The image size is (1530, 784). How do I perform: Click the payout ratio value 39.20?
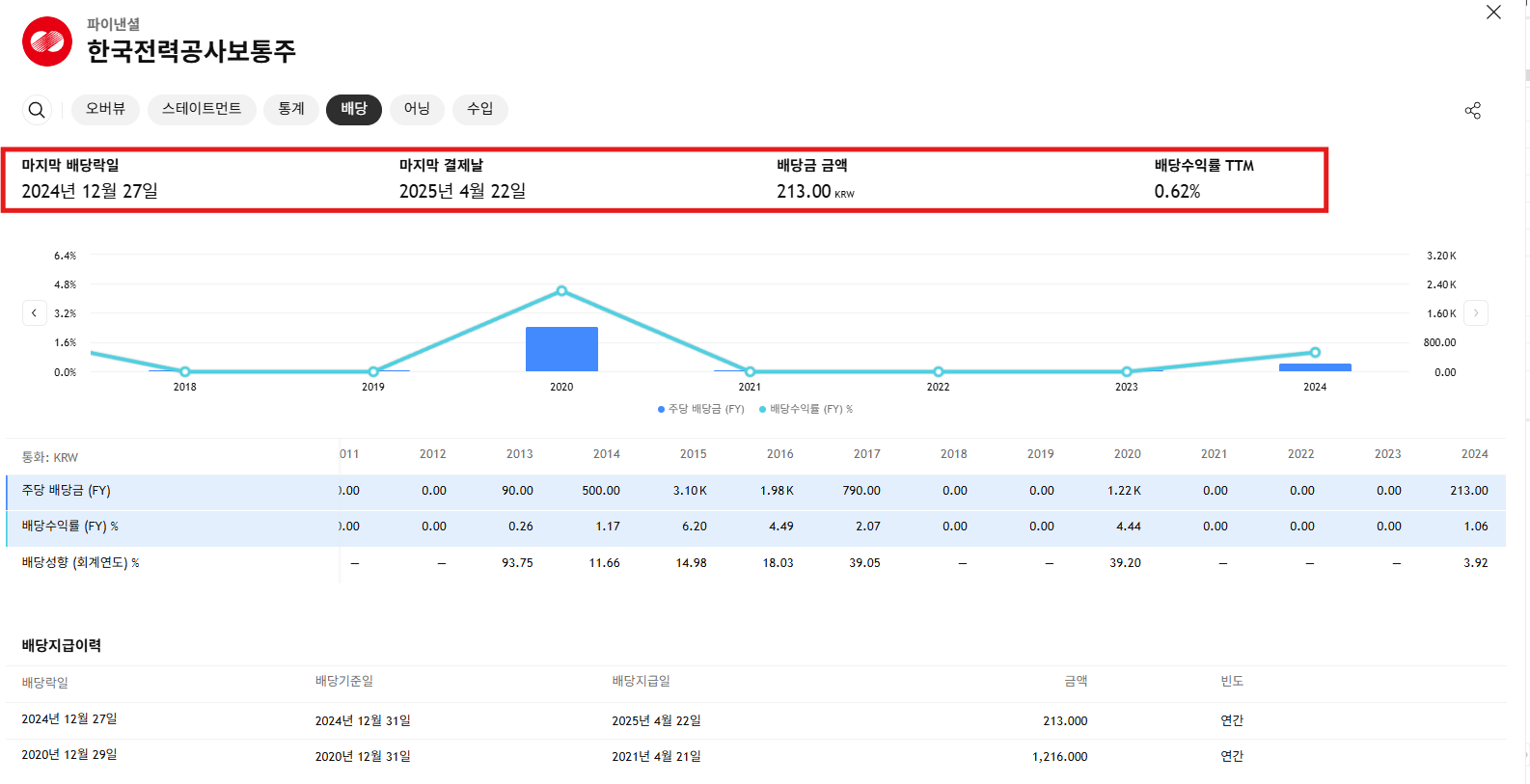click(1125, 563)
